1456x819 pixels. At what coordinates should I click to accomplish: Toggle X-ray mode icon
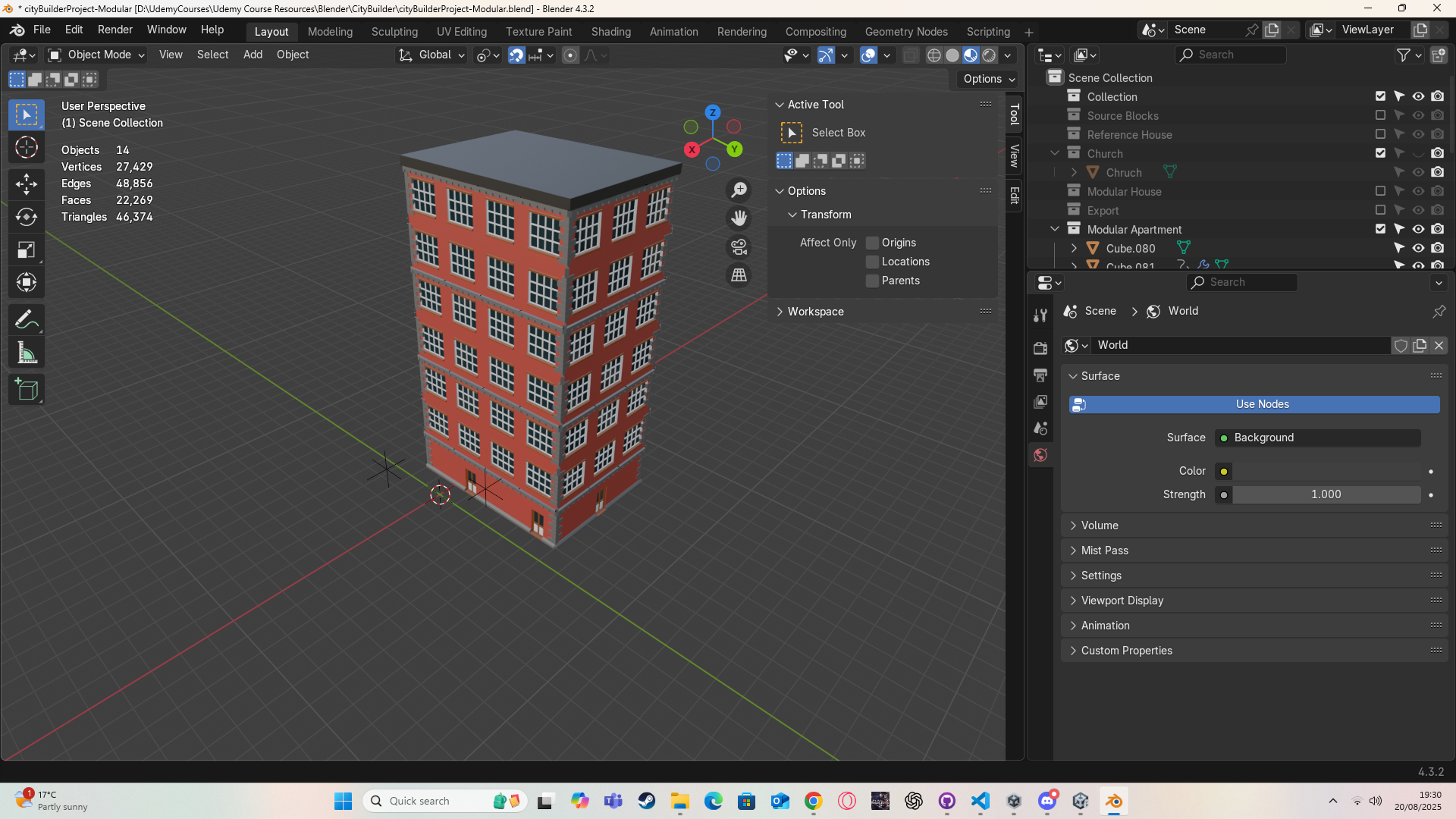pyautogui.click(x=911, y=55)
